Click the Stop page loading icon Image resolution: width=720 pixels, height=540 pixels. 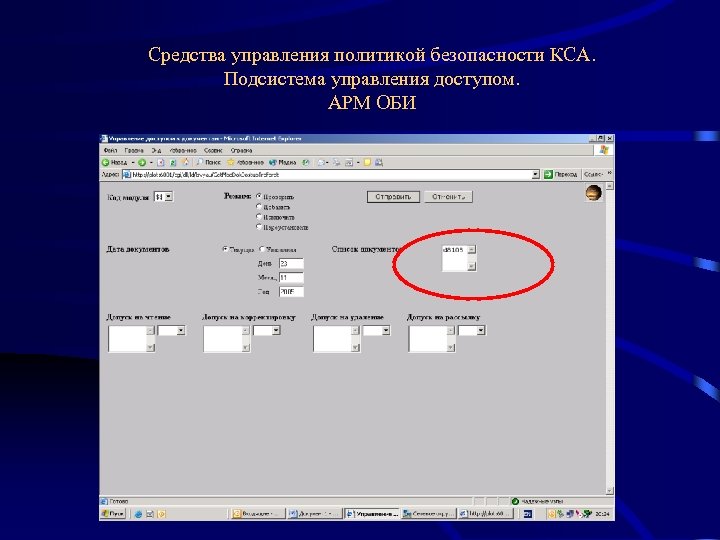(x=161, y=162)
